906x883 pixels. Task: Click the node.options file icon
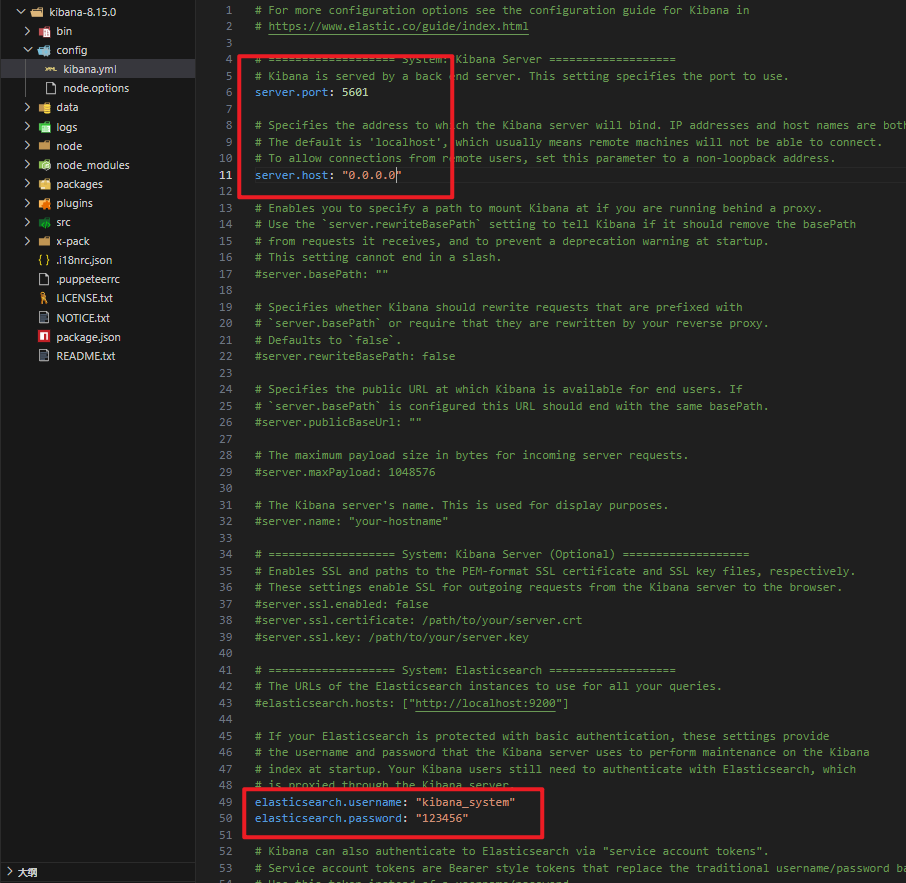pyautogui.click(x=51, y=88)
